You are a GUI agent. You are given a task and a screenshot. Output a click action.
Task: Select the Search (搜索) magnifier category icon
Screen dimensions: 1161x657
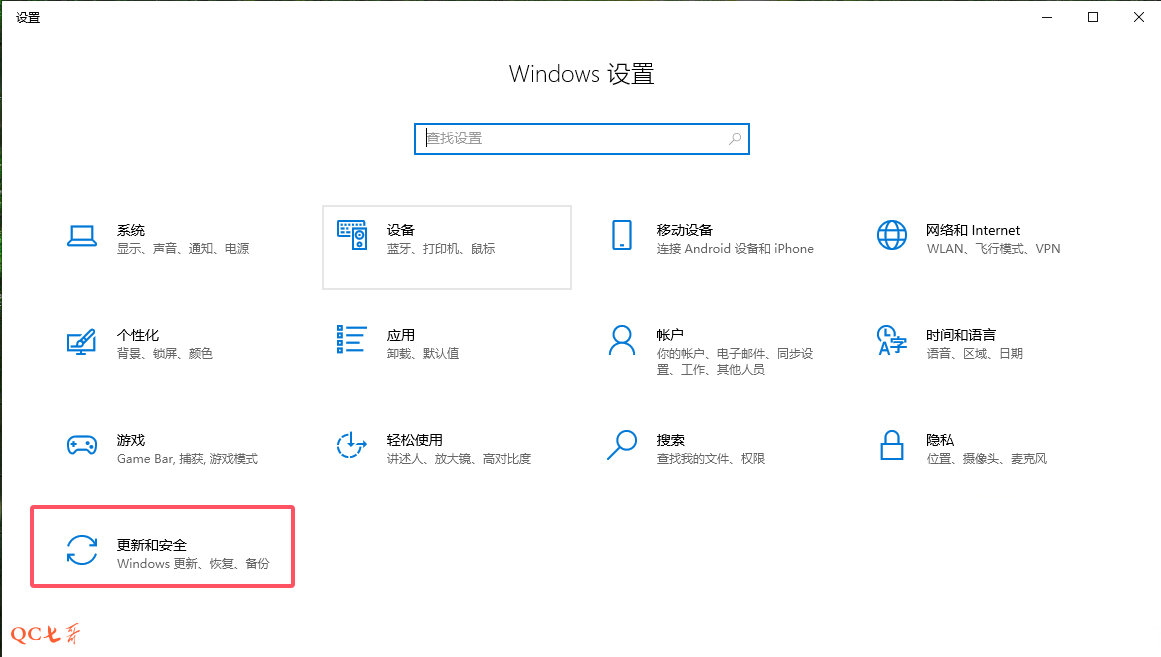click(621, 445)
